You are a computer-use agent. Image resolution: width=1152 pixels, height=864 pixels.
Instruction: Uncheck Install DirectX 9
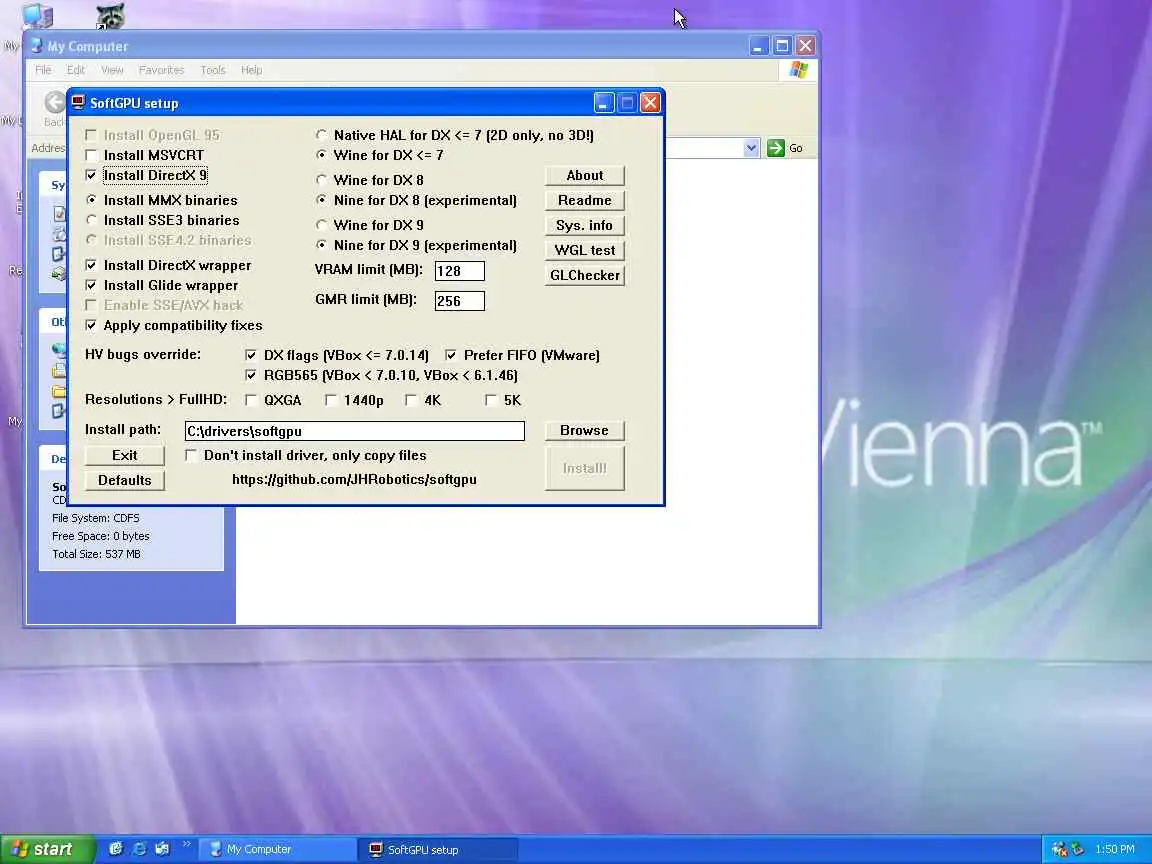tap(91, 175)
